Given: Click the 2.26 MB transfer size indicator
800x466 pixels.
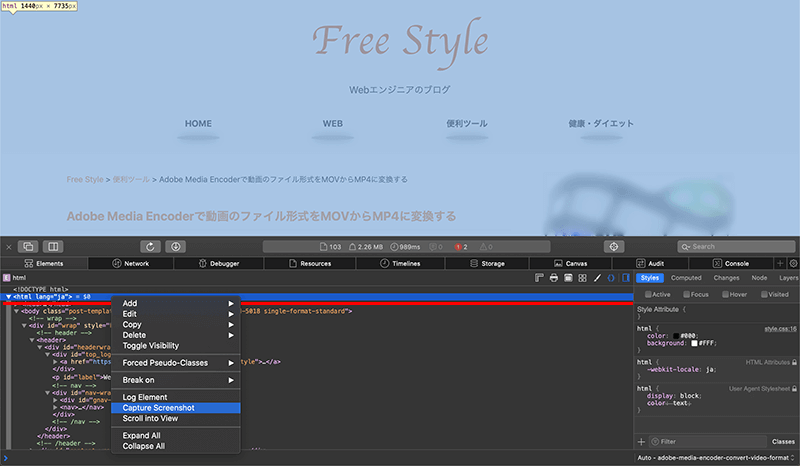Looking at the screenshot, I should pyautogui.click(x=365, y=247).
